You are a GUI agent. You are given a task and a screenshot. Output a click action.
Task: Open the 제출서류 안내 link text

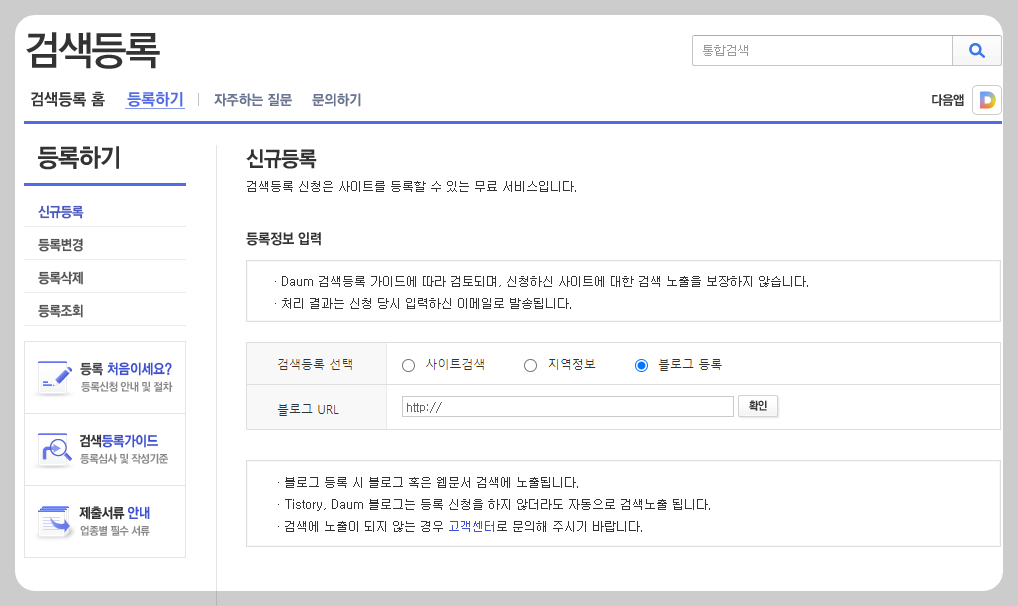(x=114, y=513)
